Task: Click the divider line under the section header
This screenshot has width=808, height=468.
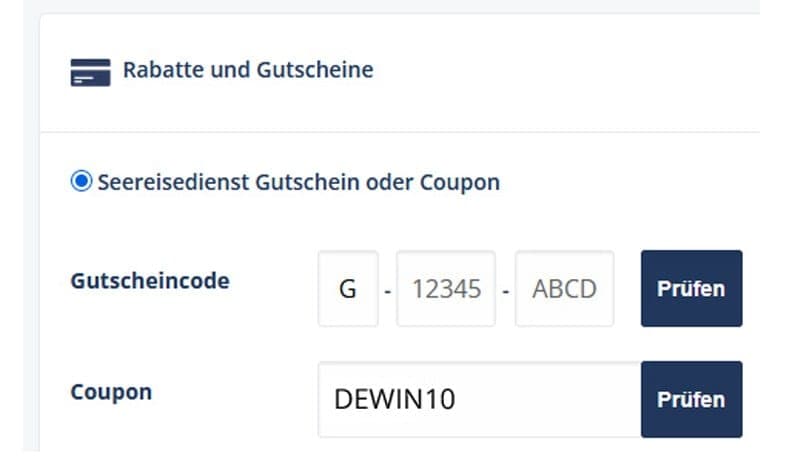Action: pyautogui.click(x=400, y=132)
